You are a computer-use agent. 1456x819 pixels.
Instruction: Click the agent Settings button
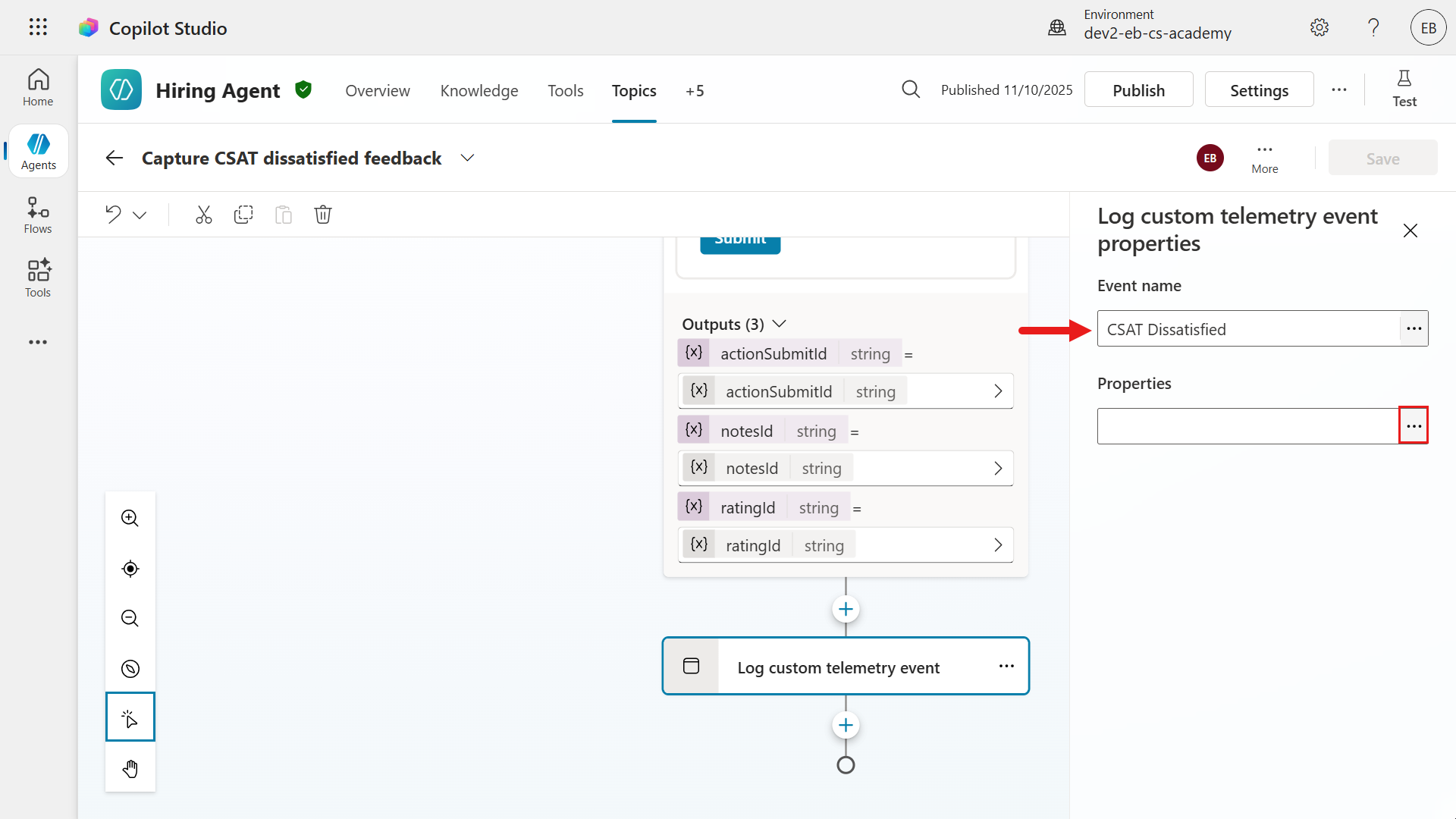[x=1259, y=89]
